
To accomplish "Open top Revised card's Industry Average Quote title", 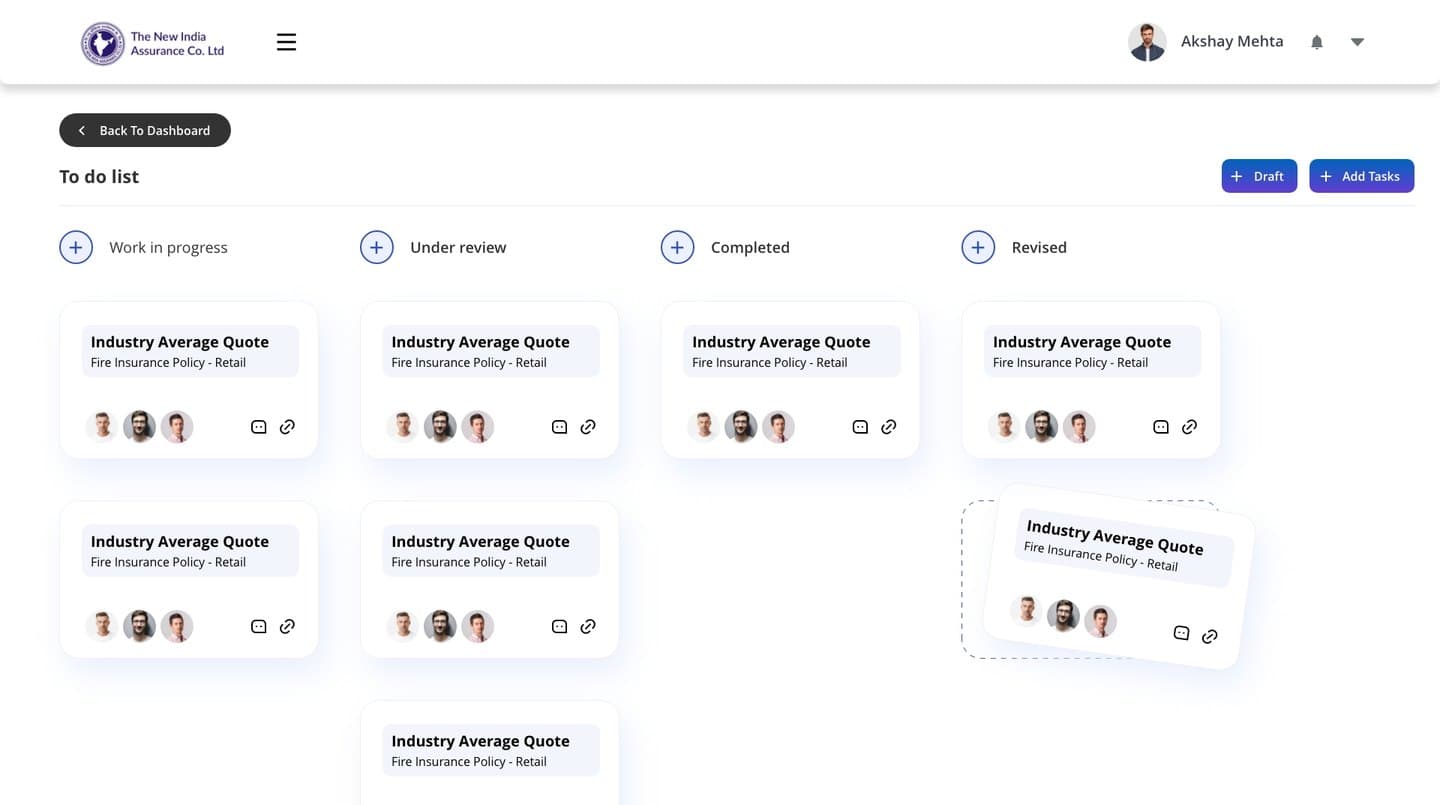I will point(1082,342).
